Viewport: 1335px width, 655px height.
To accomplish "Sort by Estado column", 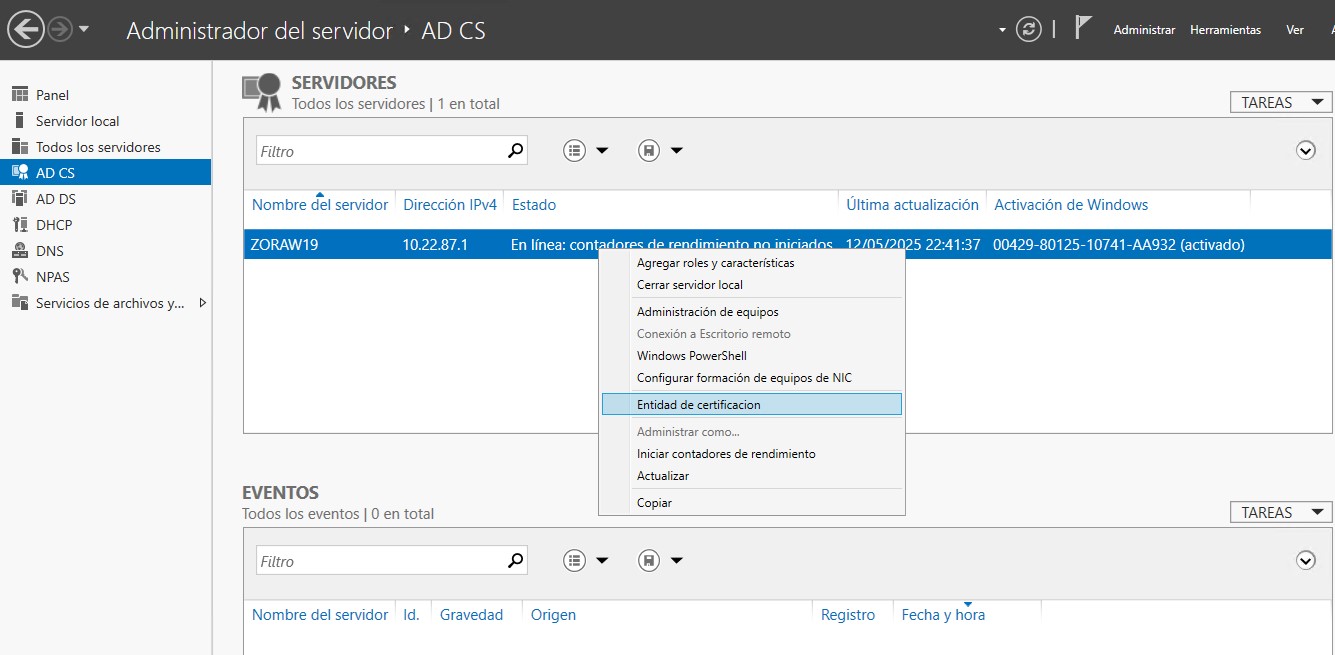I will [x=534, y=205].
